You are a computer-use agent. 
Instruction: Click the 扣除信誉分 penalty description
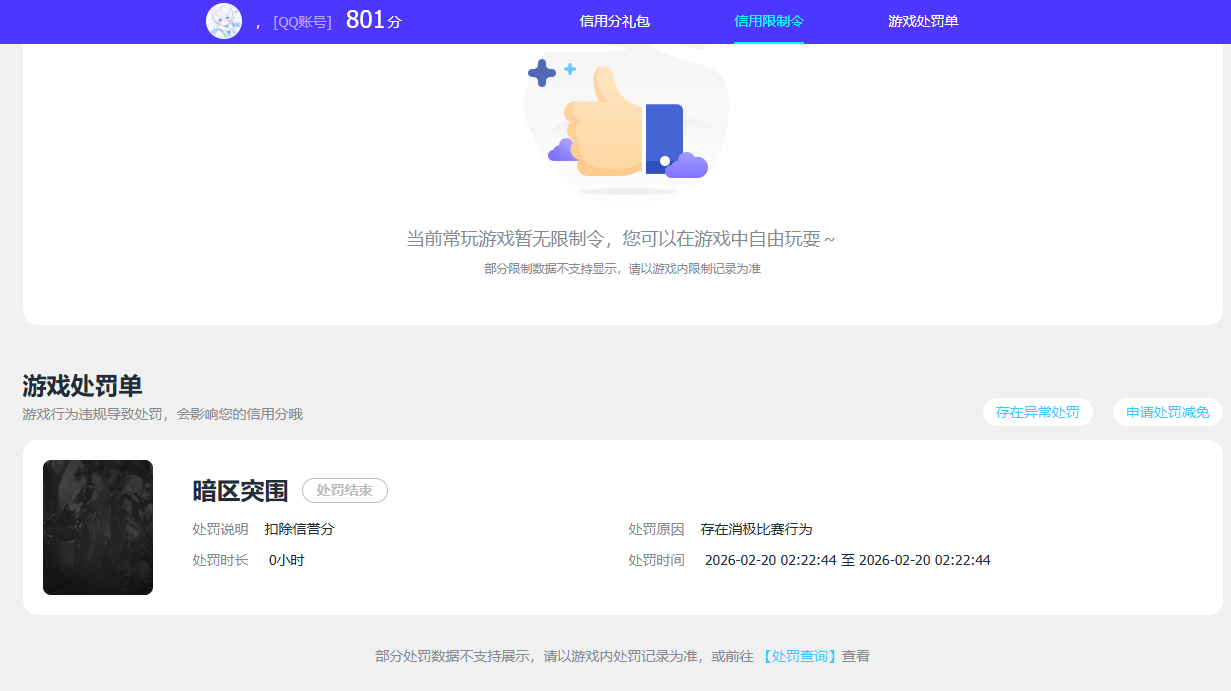[299, 529]
